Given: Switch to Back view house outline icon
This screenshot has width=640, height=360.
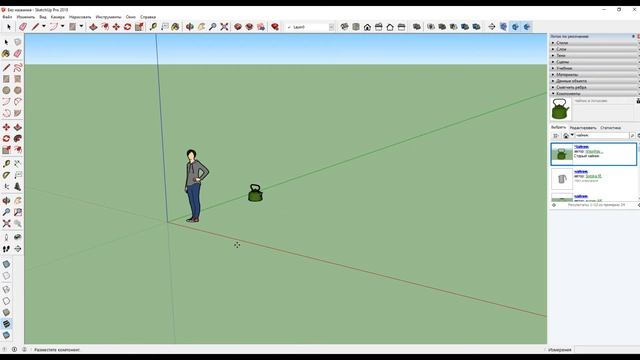Looking at the screenshot, I should pyautogui.click(x=390, y=27).
